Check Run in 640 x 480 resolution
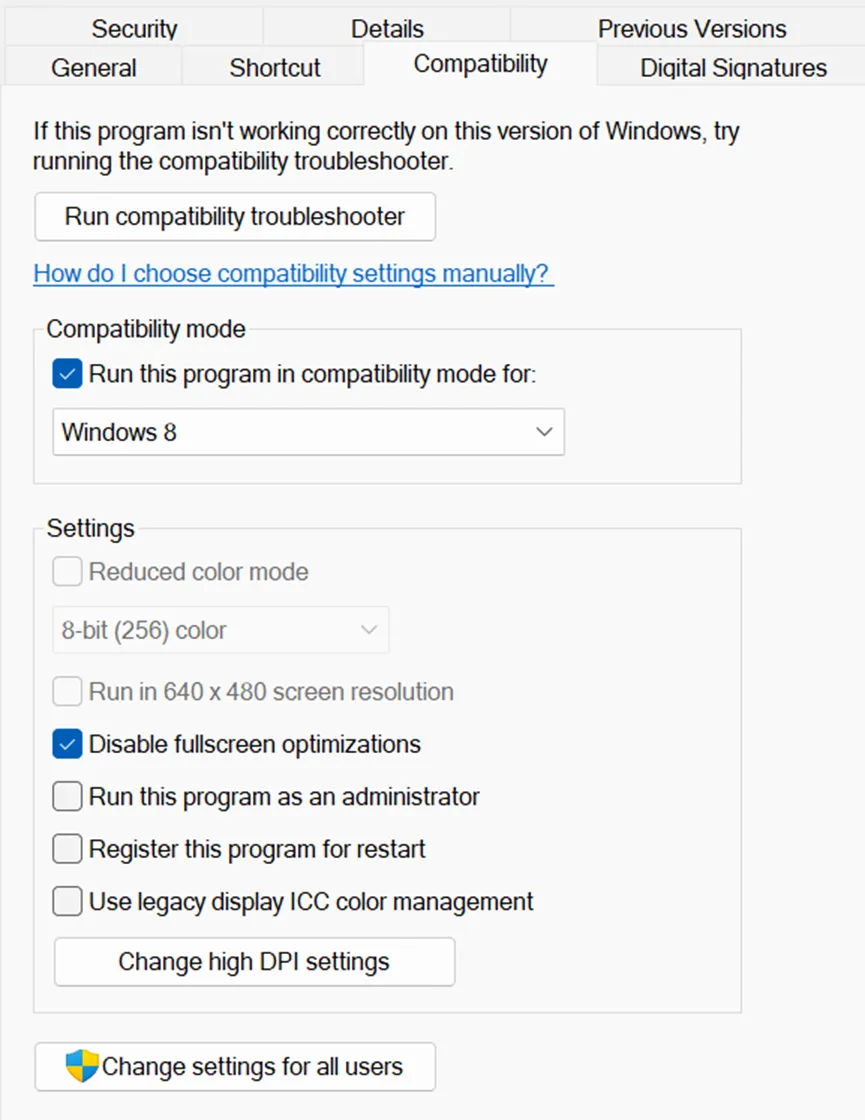The width and height of the screenshot is (865, 1120). [x=67, y=691]
